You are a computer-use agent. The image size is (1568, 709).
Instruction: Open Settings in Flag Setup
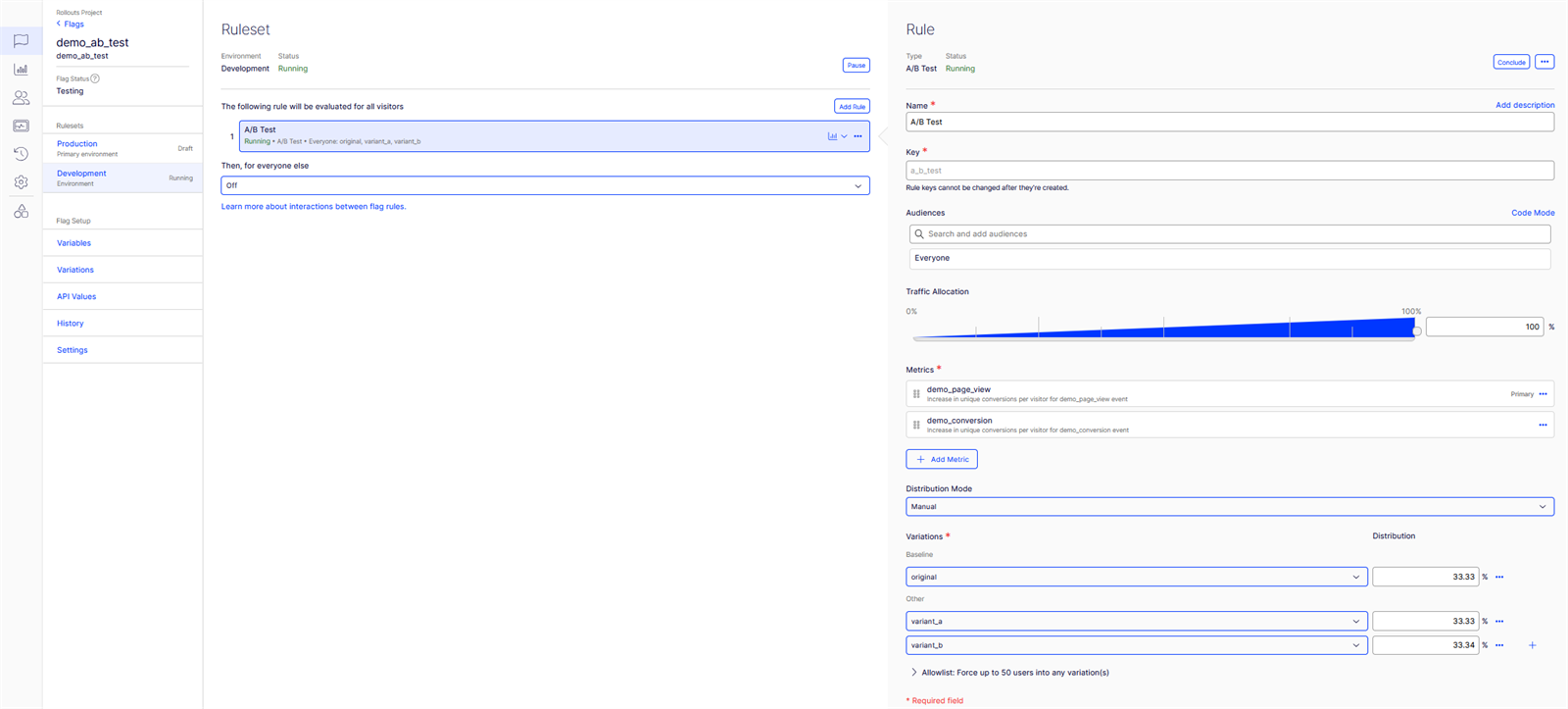[73, 350]
